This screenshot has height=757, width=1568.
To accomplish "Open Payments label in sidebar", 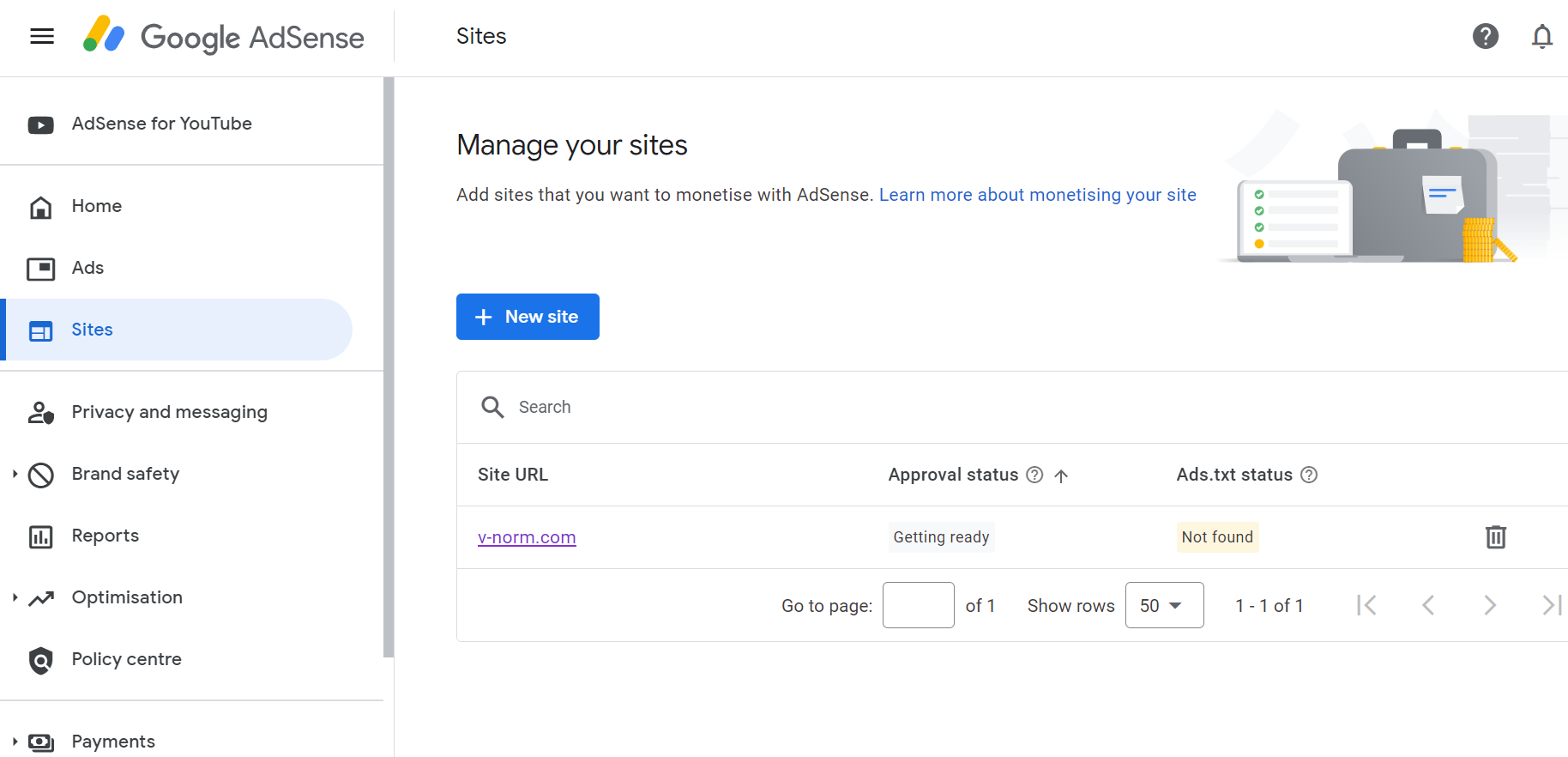I will pyautogui.click(x=113, y=742).
